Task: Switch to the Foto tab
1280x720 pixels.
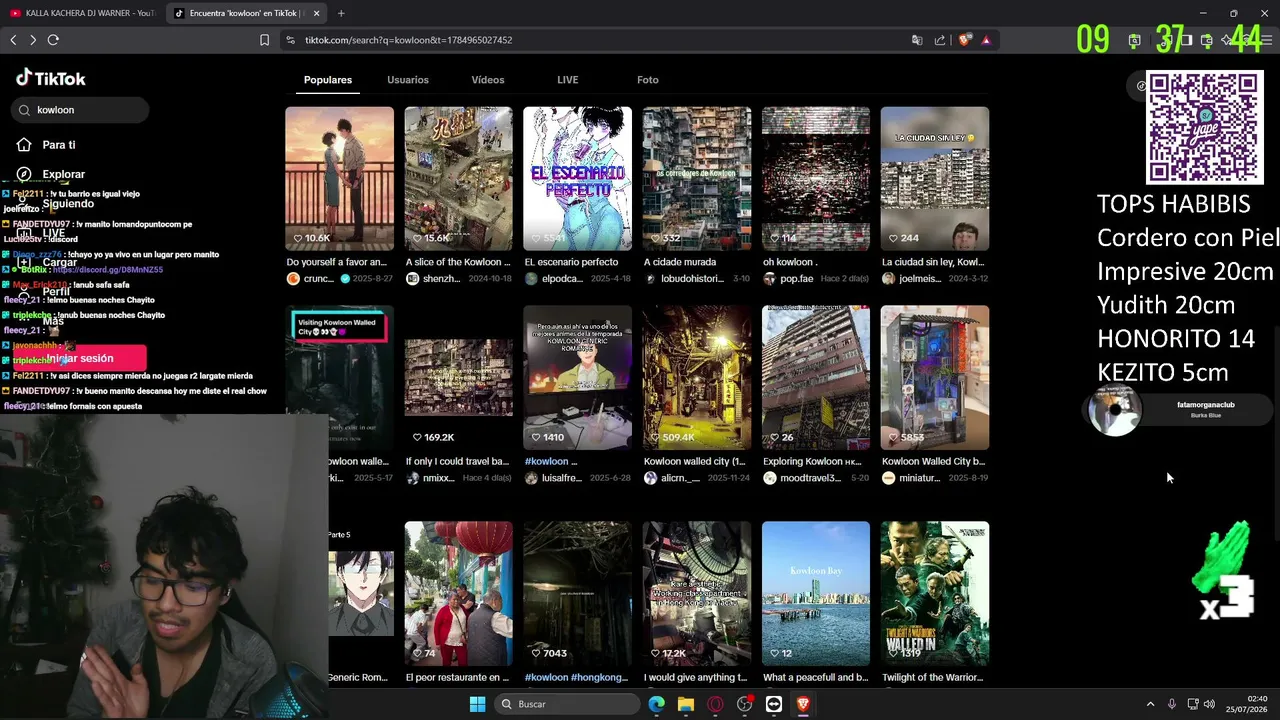Action: pyautogui.click(x=648, y=80)
